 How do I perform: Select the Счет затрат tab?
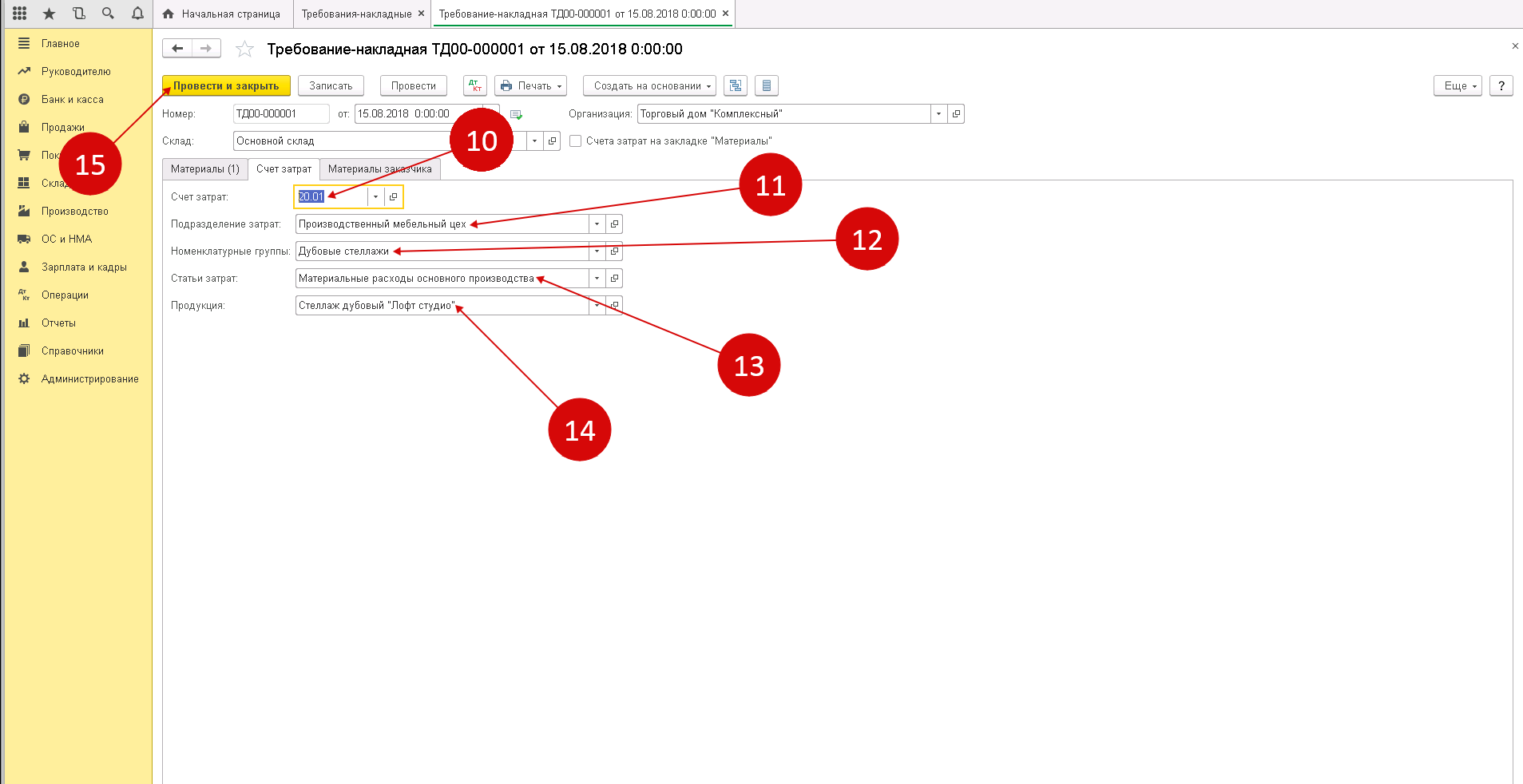click(x=284, y=169)
